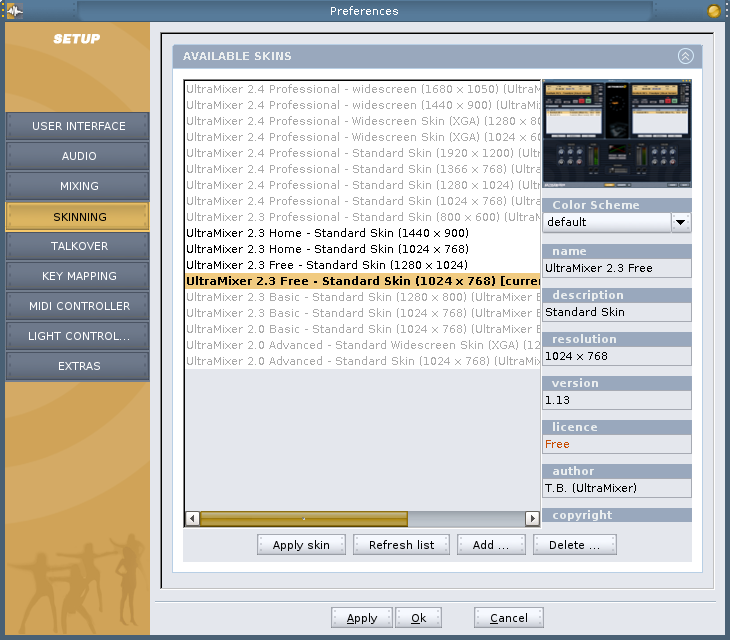
Task: Click the waveform app icon in title bar
Action: coord(14,11)
